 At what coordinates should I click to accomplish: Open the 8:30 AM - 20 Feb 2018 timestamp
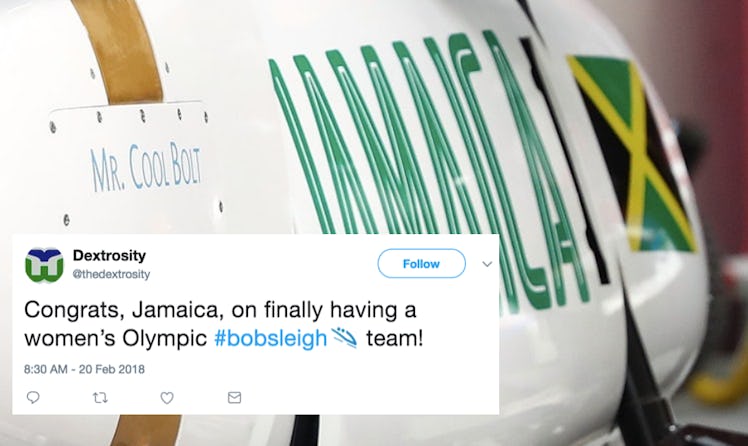click(x=84, y=369)
